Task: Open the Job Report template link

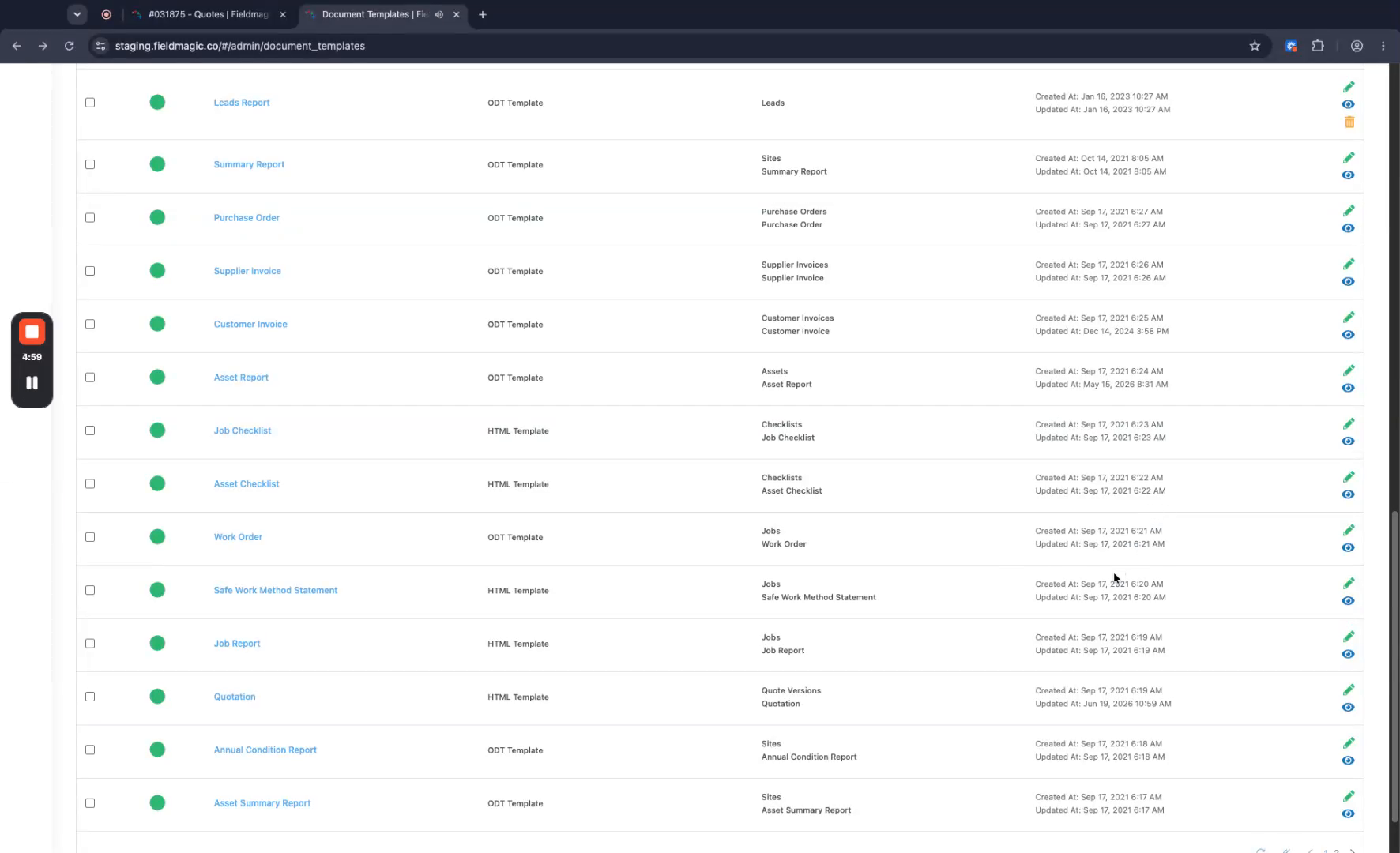Action: click(237, 644)
